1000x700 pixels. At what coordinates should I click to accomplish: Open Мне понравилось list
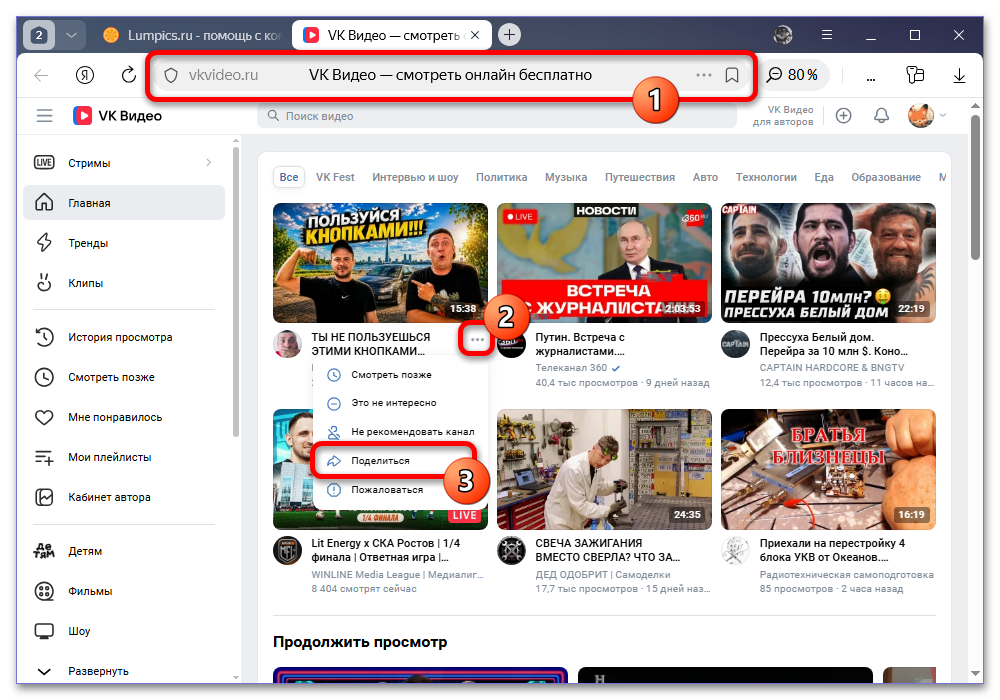pos(124,418)
